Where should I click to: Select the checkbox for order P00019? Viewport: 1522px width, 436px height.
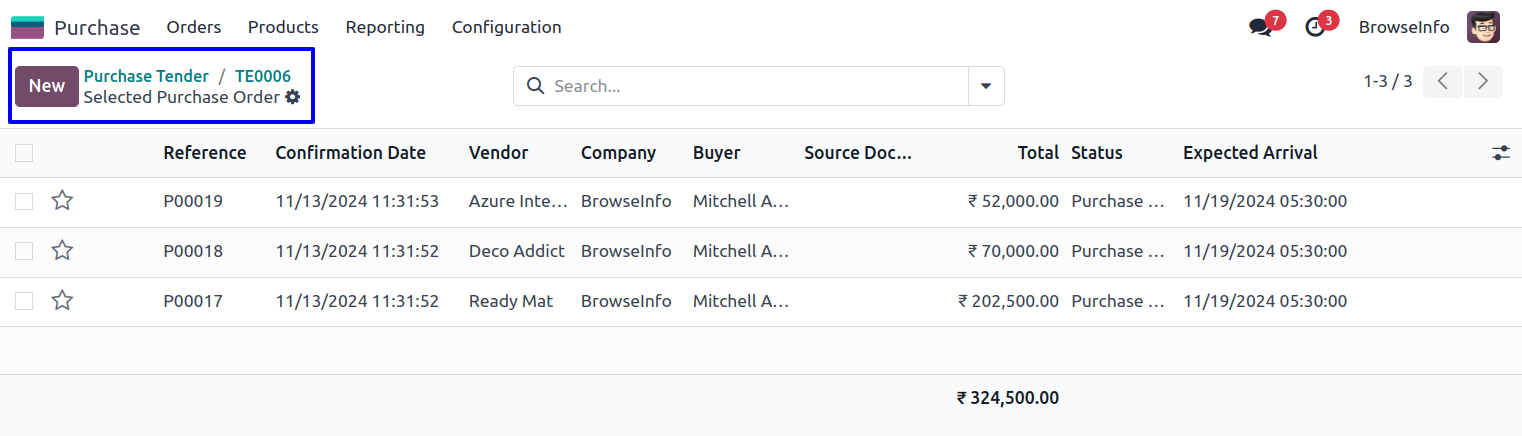pos(24,201)
